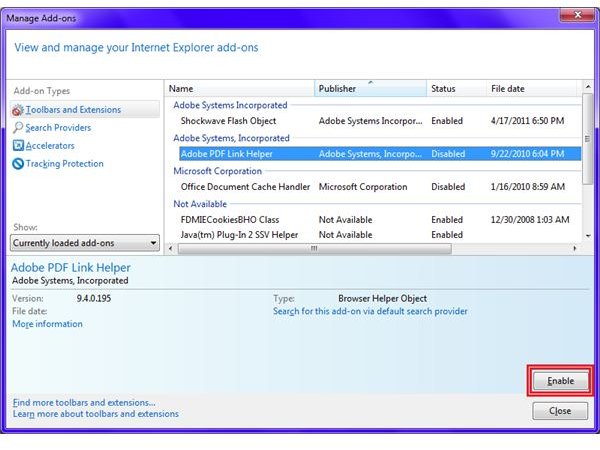Click the 4/17/2011 6:50 PM file date
This screenshot has width=600, height=450.
(527, 121)
